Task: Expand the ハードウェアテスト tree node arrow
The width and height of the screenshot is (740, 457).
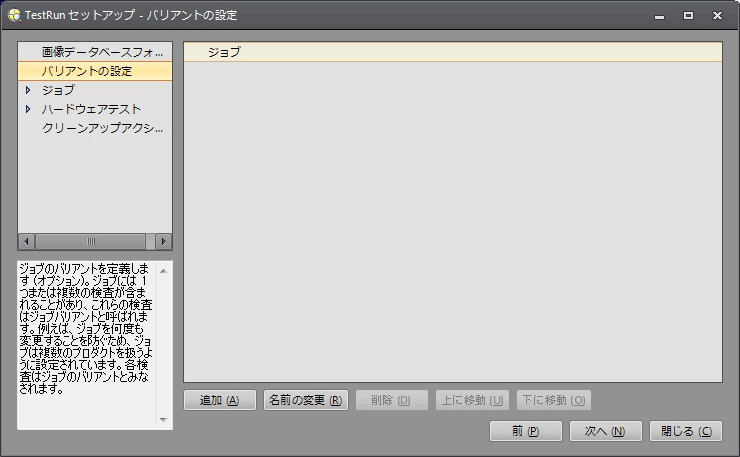Action: 28,109
